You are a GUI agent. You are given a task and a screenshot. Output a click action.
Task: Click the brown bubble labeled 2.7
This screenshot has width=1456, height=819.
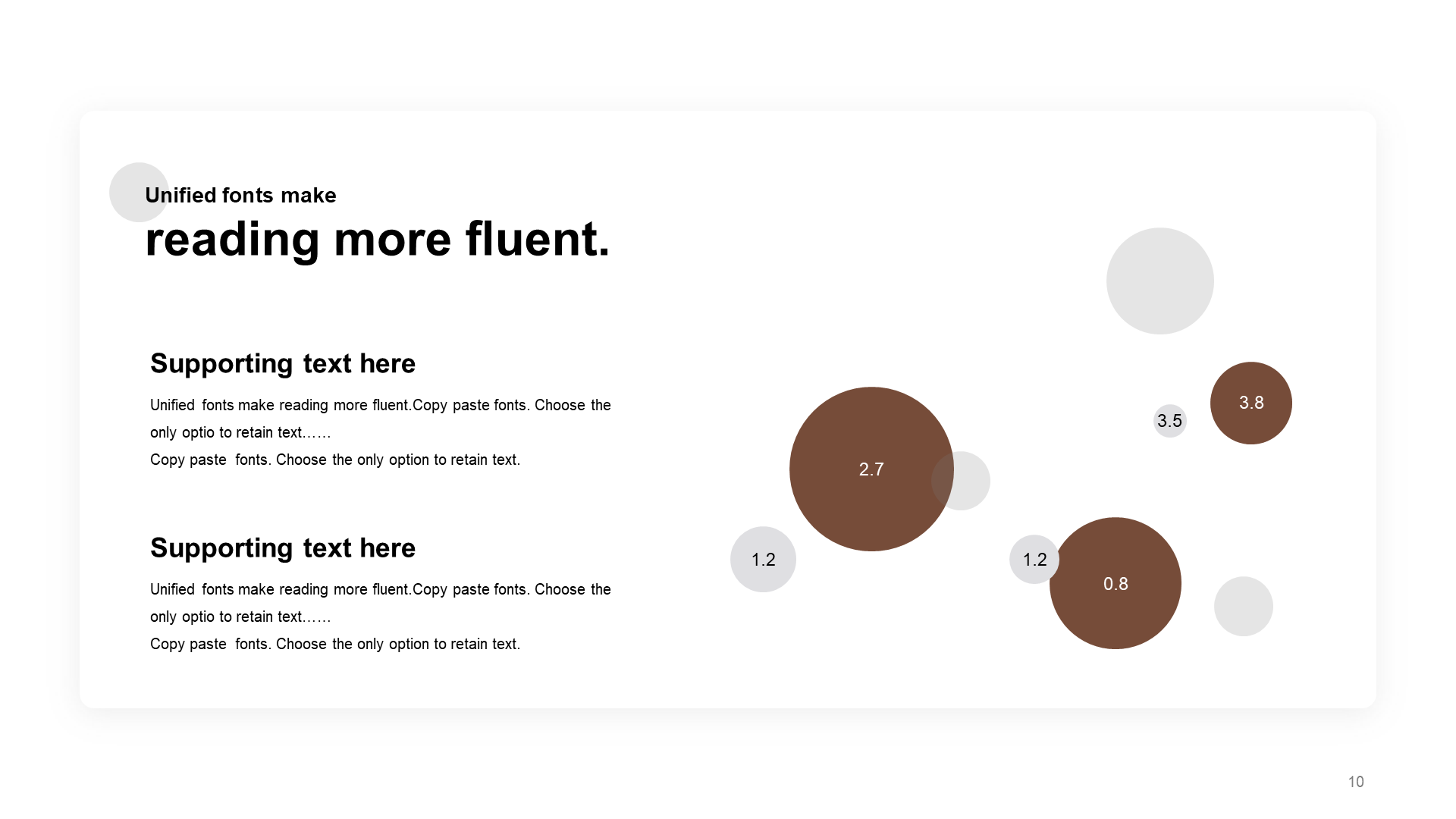(871, 469)
